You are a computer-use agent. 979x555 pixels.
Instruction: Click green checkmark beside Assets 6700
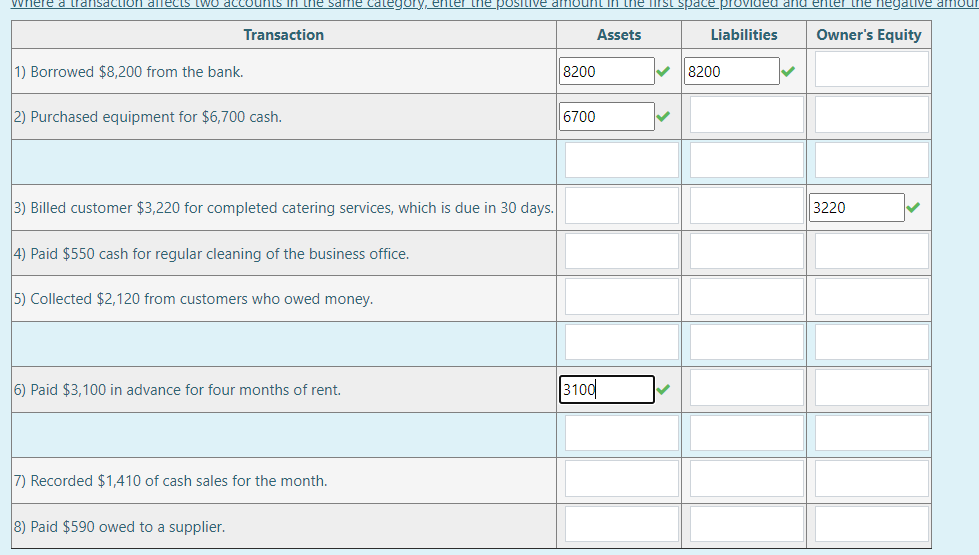pyautogui.click(x=663, y=116)
